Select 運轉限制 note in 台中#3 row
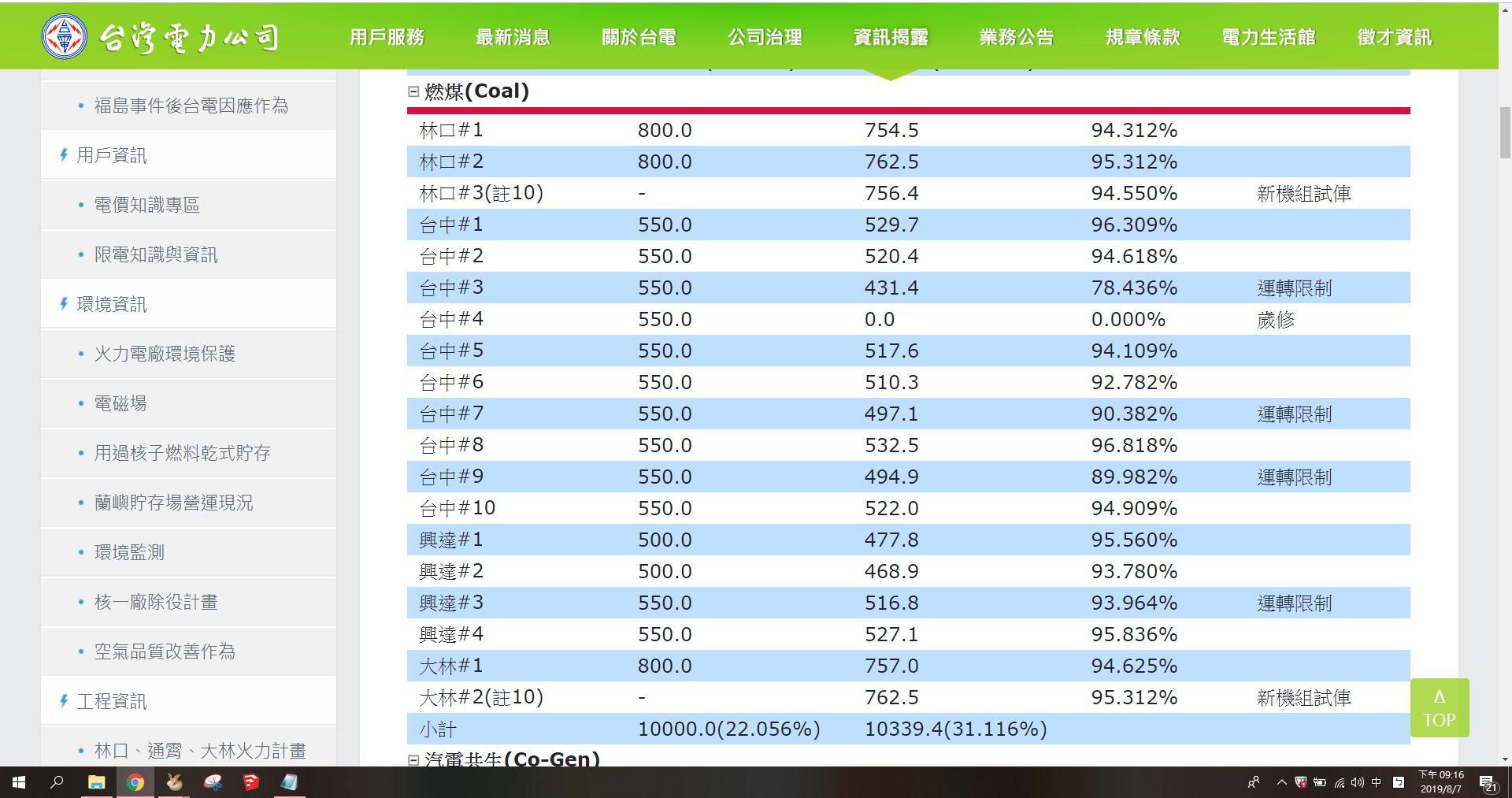 pos(1295,288)
